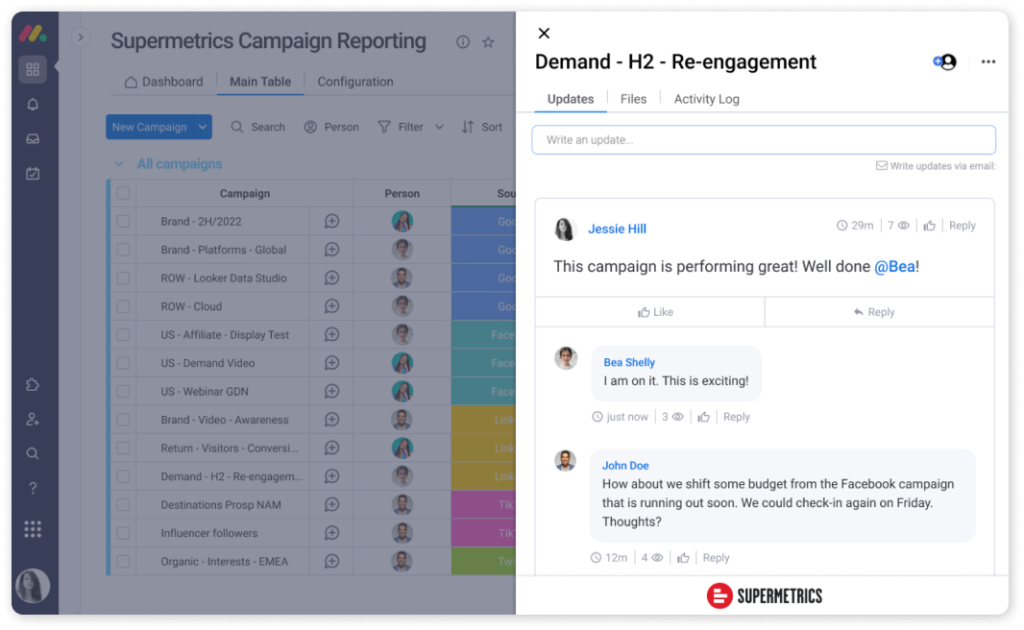Image resolution: width=1024 pixels, height=630 pixels.
Task: Open the notifications bell in sidebar
Action: (x=33, y=104)
